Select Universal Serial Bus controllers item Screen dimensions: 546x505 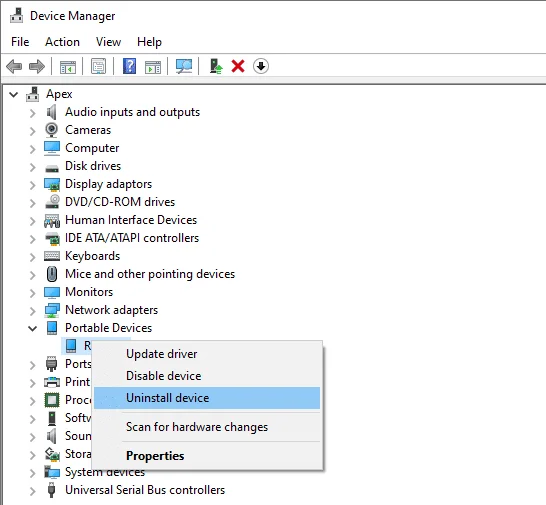point(145,490)
